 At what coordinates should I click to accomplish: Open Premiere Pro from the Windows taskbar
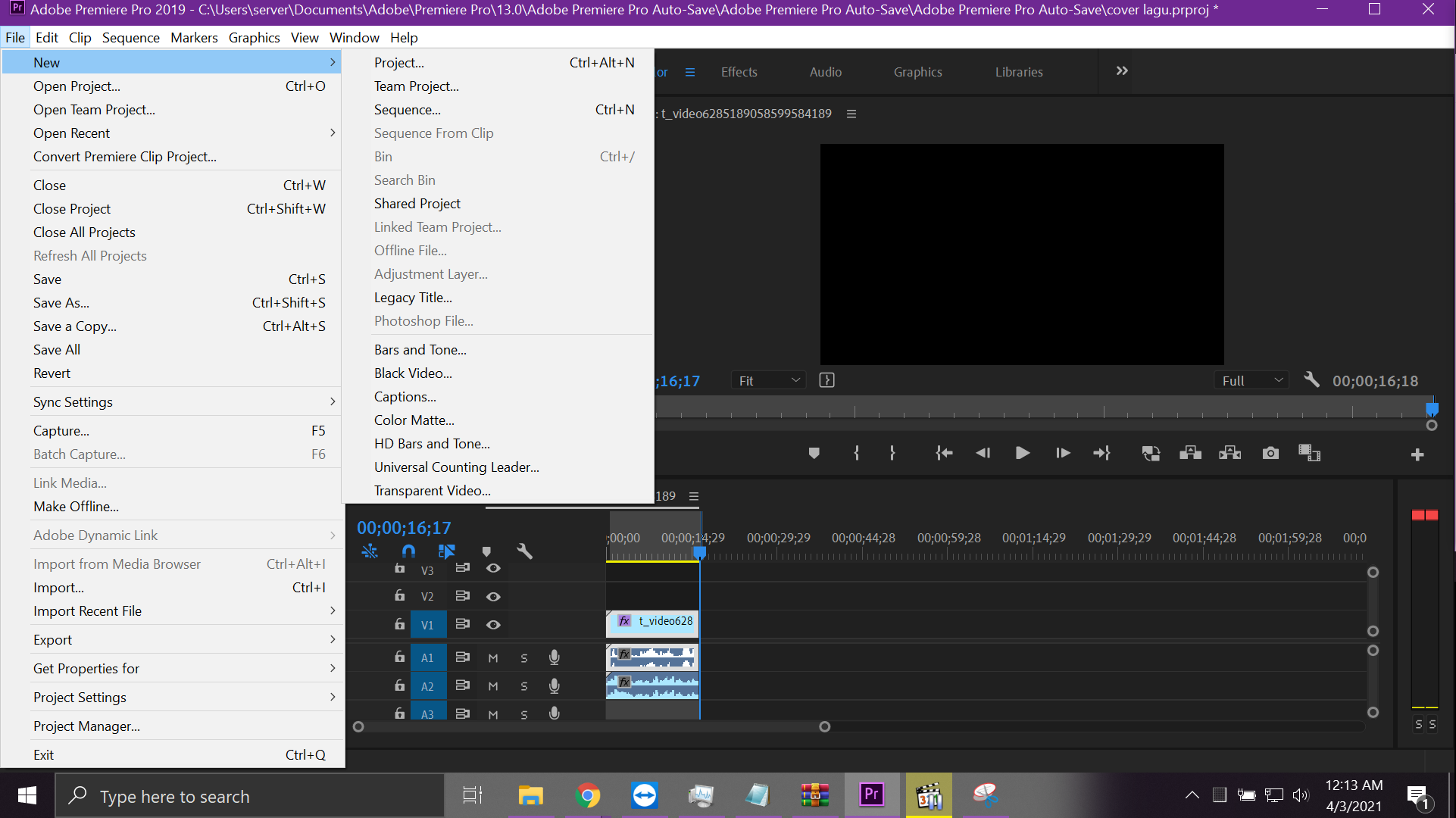click(871, 795)
